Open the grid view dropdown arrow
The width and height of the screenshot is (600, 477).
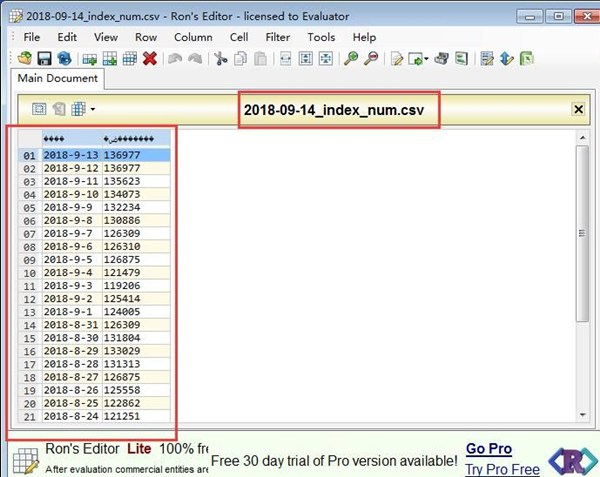coord(93,109)
